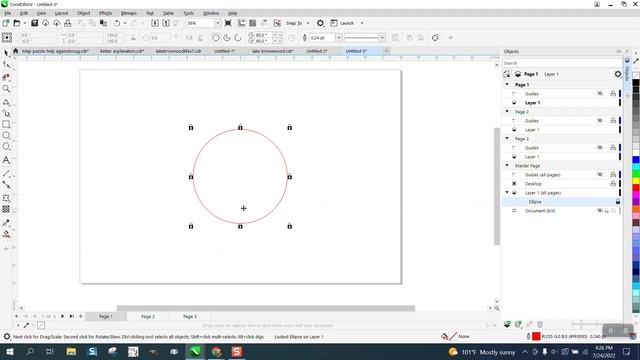Collapse Page 3 in Objects tree
This screenshot has height=360, width=640.
[x=507, y=138]
